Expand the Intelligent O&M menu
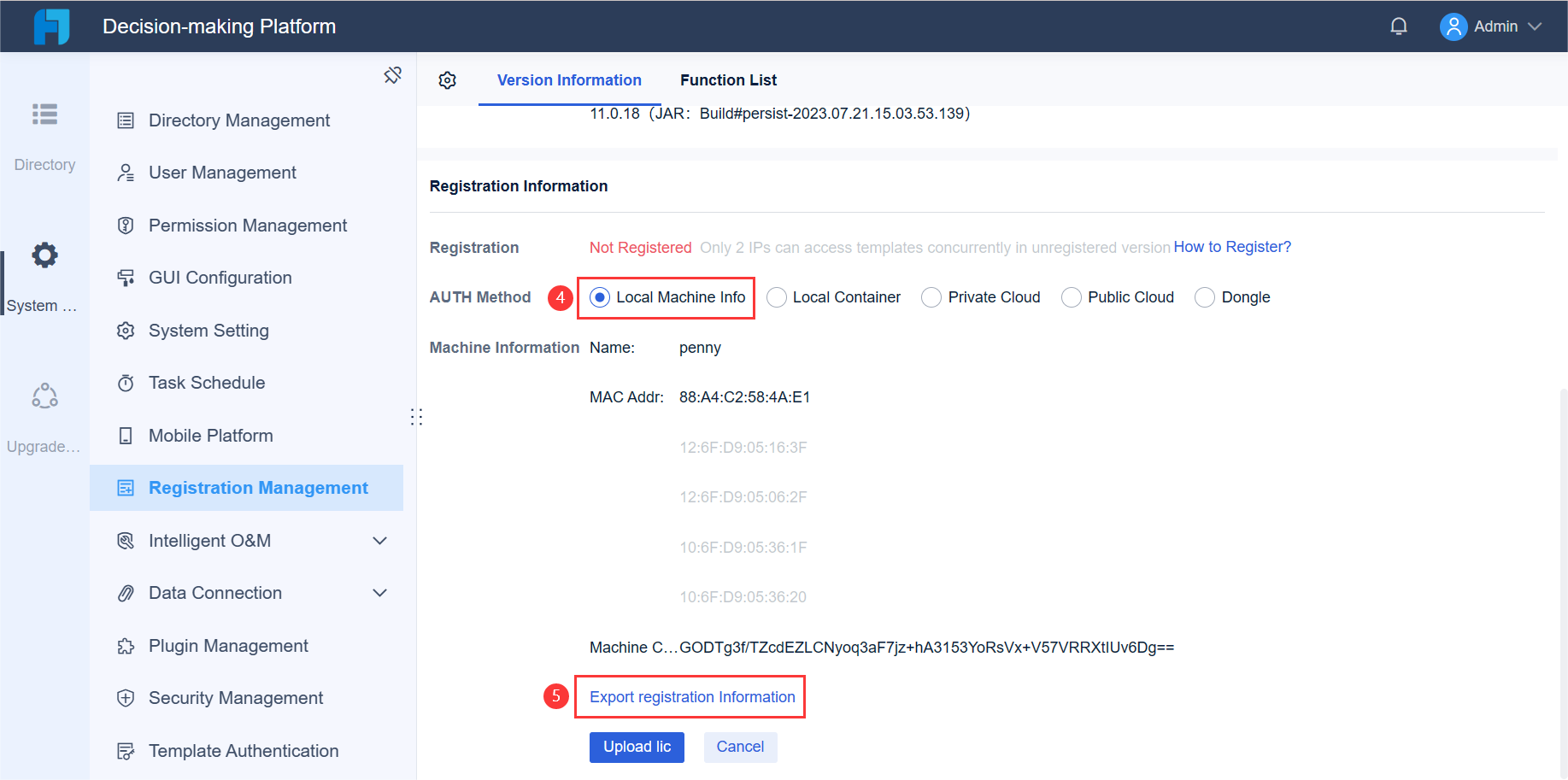The image size is (1568, 780). (x=379, y=540)
